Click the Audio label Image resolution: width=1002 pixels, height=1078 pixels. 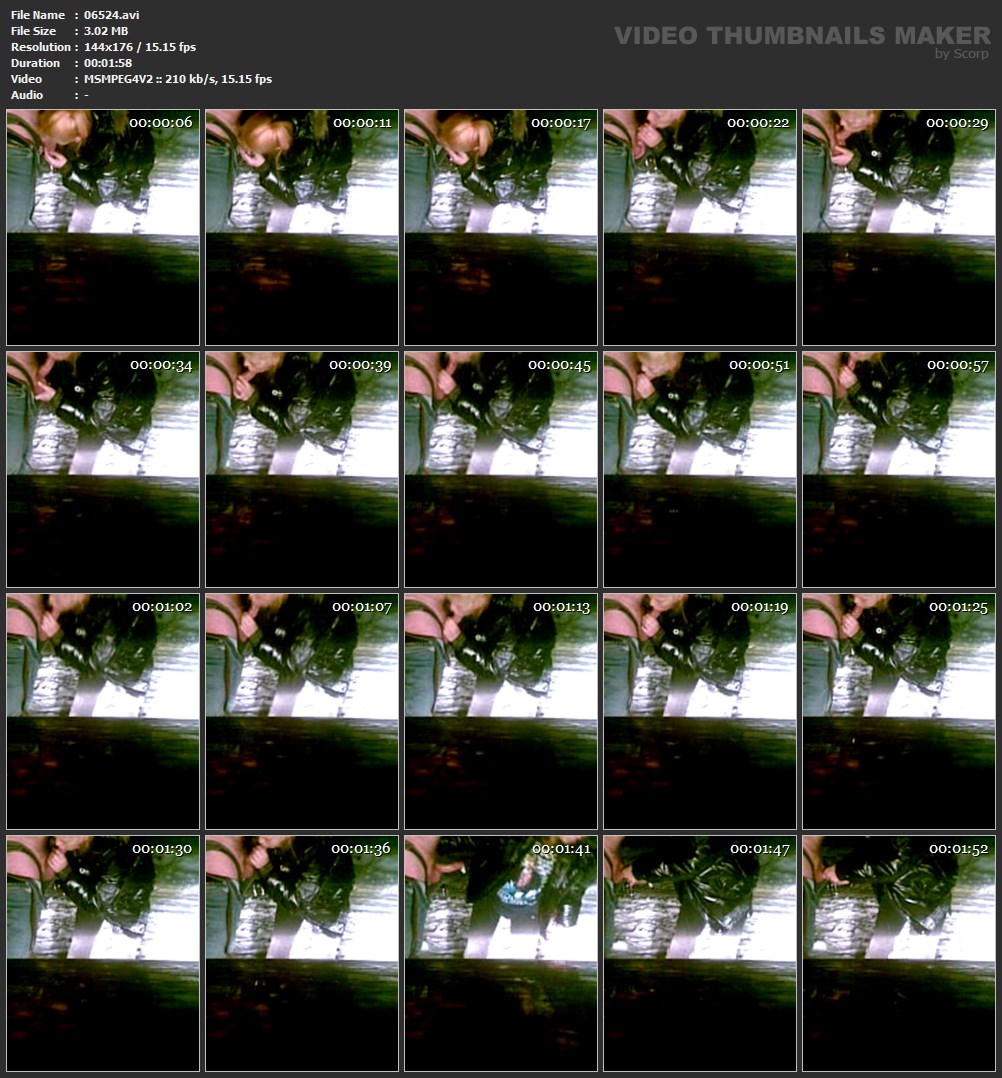coord(27,95)
